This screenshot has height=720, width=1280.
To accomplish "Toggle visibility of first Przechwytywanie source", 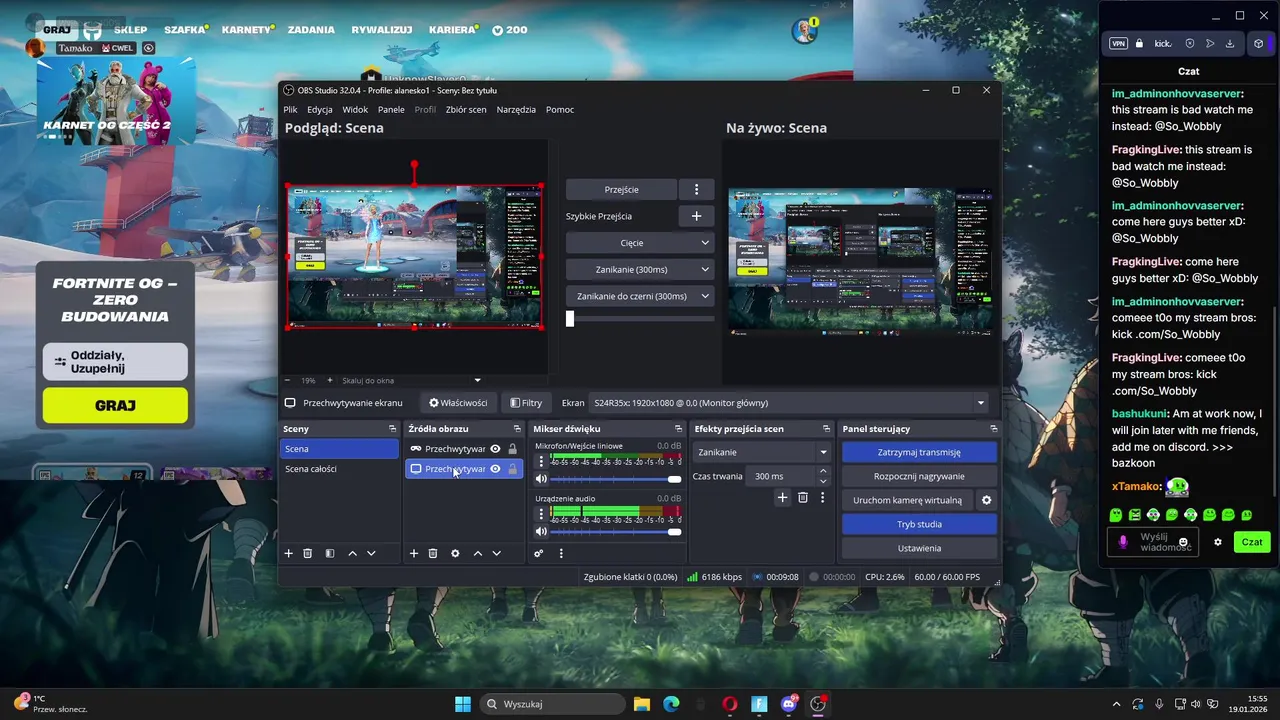I will point(495,449).
